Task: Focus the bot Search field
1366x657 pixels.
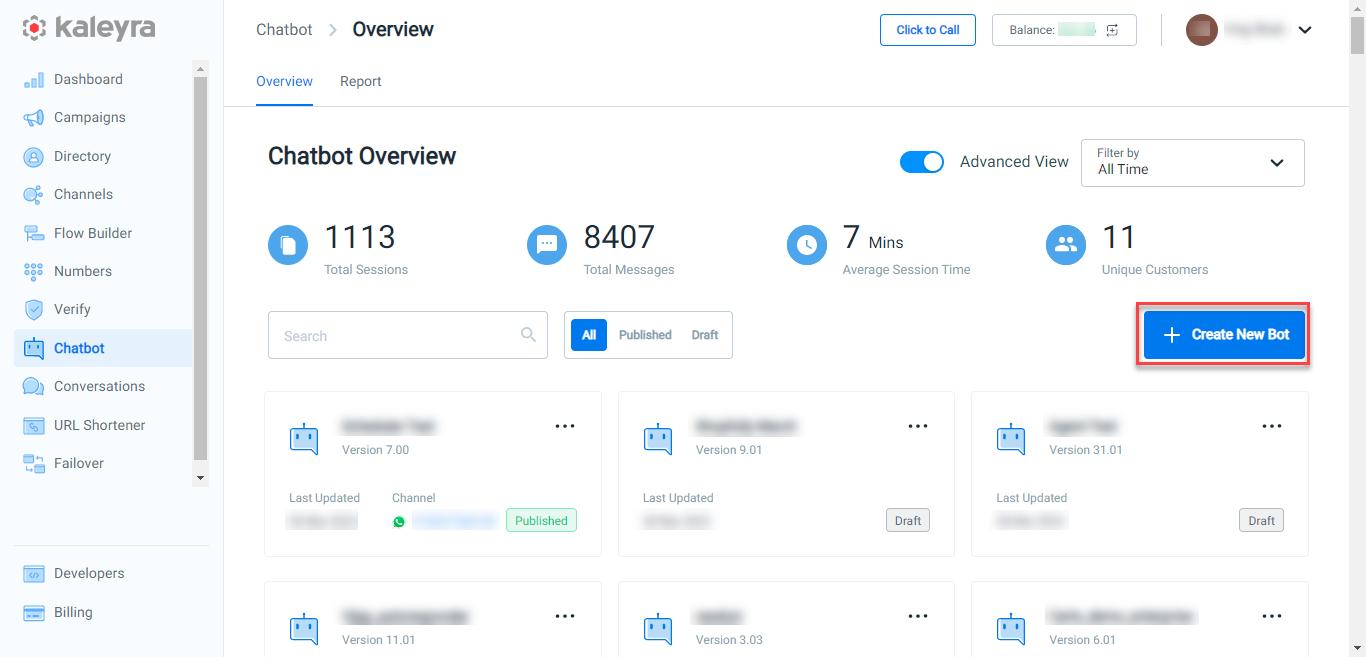Action: coord(408,335)
